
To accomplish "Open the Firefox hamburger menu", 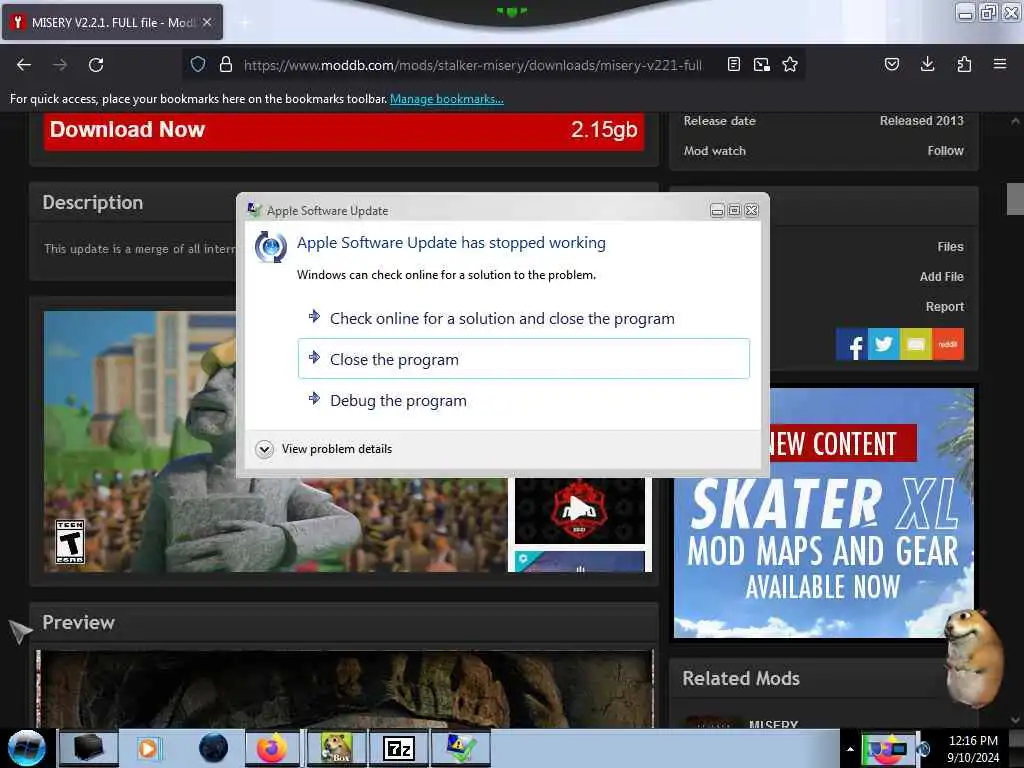I will click(x=1000, y=64).
